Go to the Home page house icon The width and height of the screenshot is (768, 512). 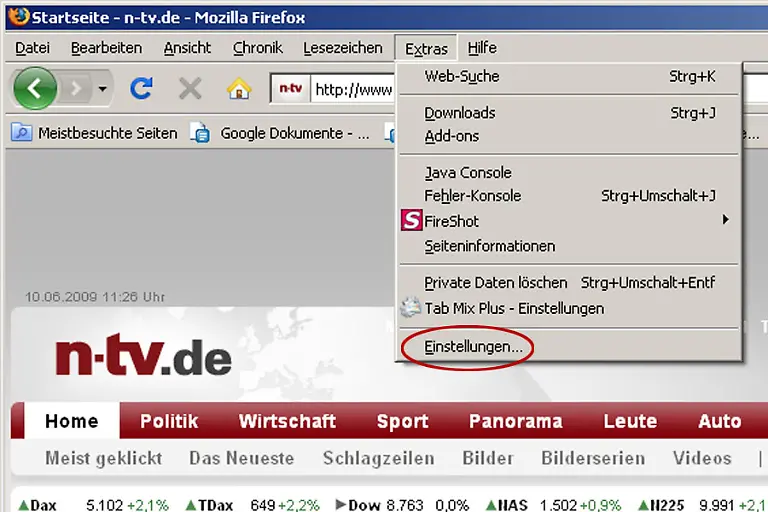(x=239, y=89)
